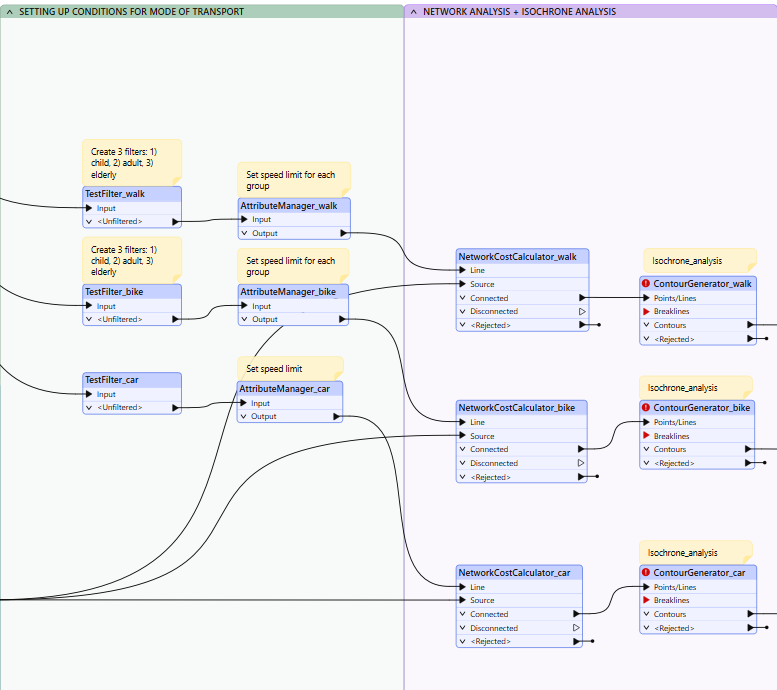Image resolution: width=777 pixels, height=690 pixels.
Task: Click the Line input port arrow on NetworkCostCalculator_walk
Action: click(462, 270)
